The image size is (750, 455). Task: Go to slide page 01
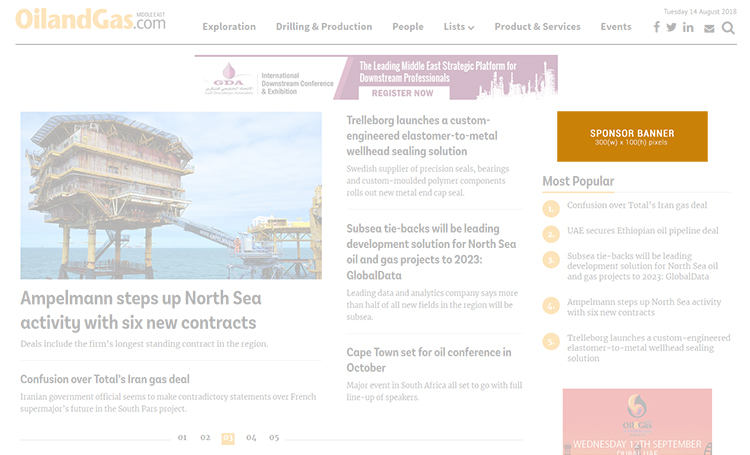point(182,438)
